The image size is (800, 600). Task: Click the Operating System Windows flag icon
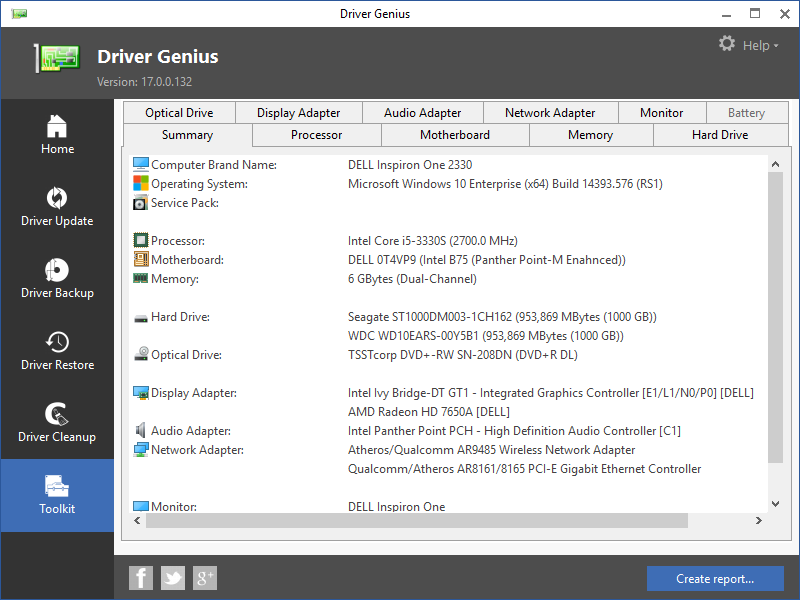point(140,183)
